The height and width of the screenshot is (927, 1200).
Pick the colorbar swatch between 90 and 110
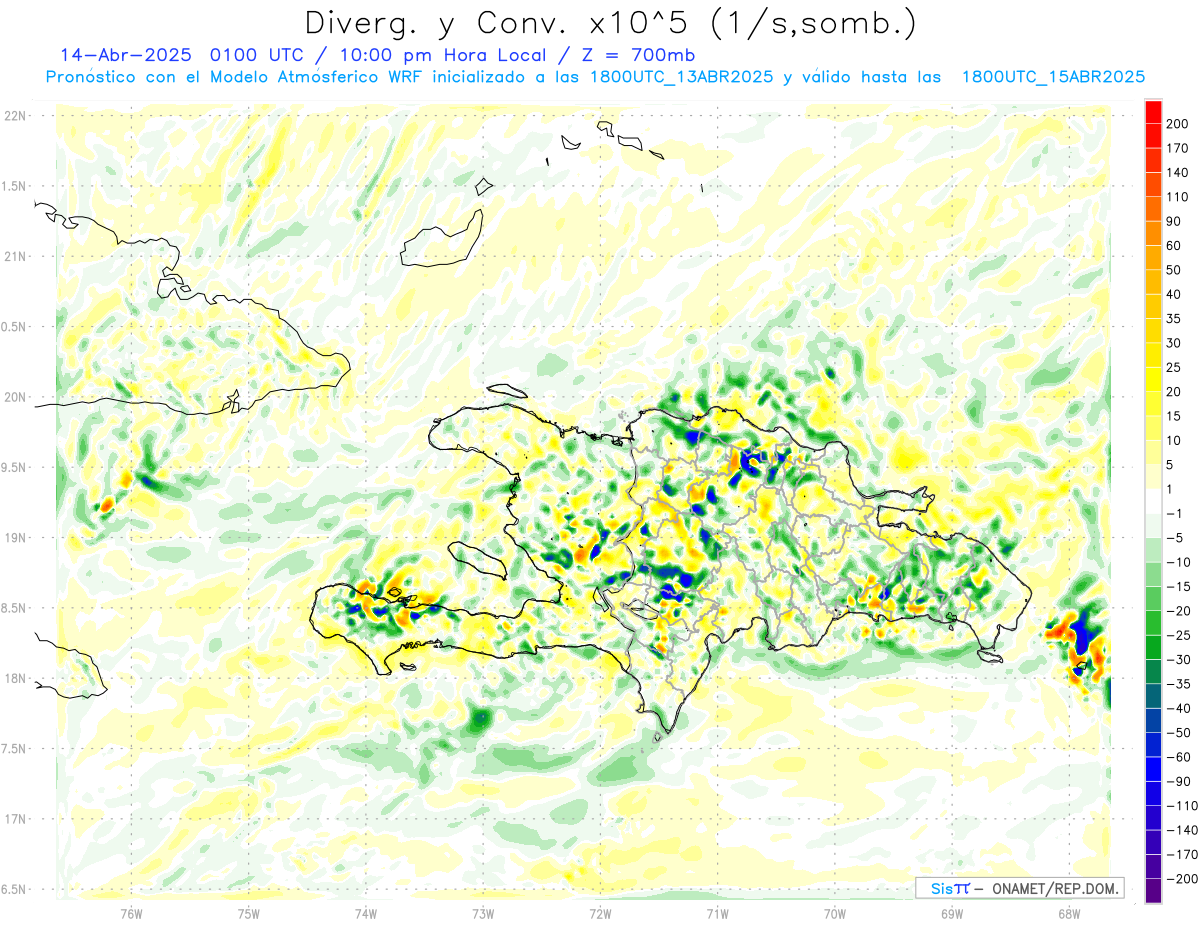coord(1153,209)
